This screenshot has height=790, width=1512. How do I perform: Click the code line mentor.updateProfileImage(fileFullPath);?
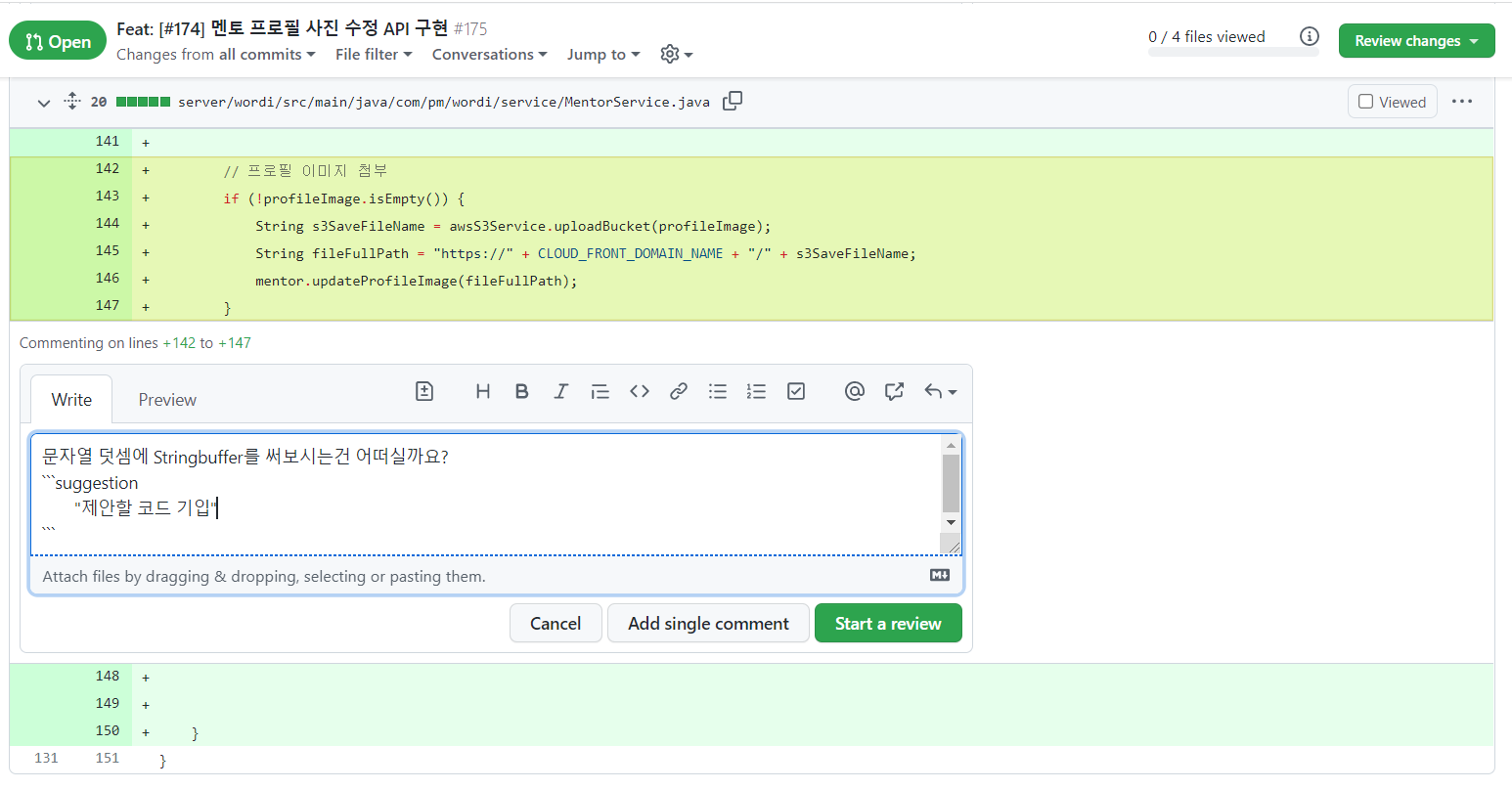[x=417, y=281]
